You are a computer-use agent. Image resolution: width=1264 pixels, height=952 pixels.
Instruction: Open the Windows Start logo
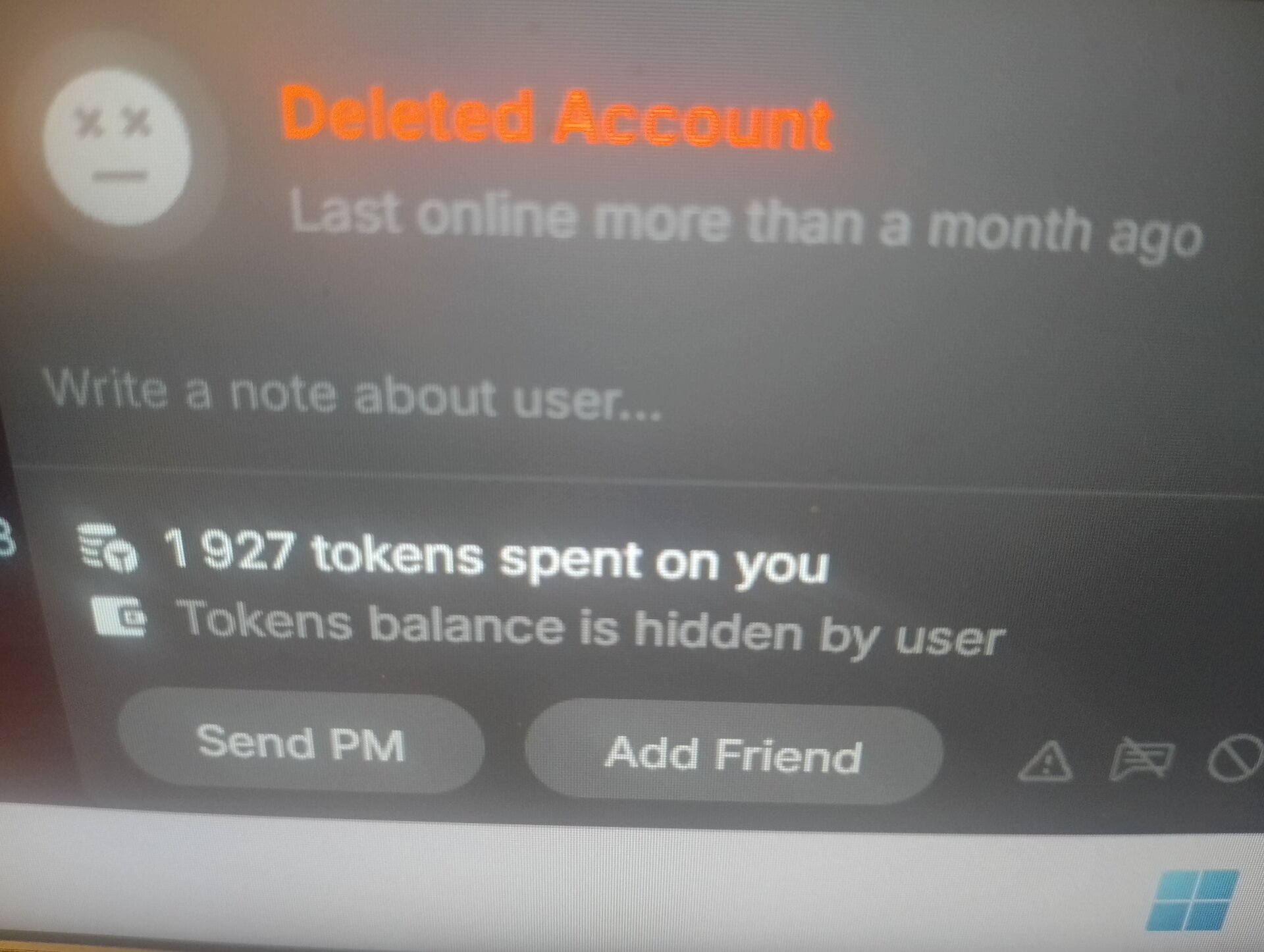pyautogui.click(x=1193, y=900)
